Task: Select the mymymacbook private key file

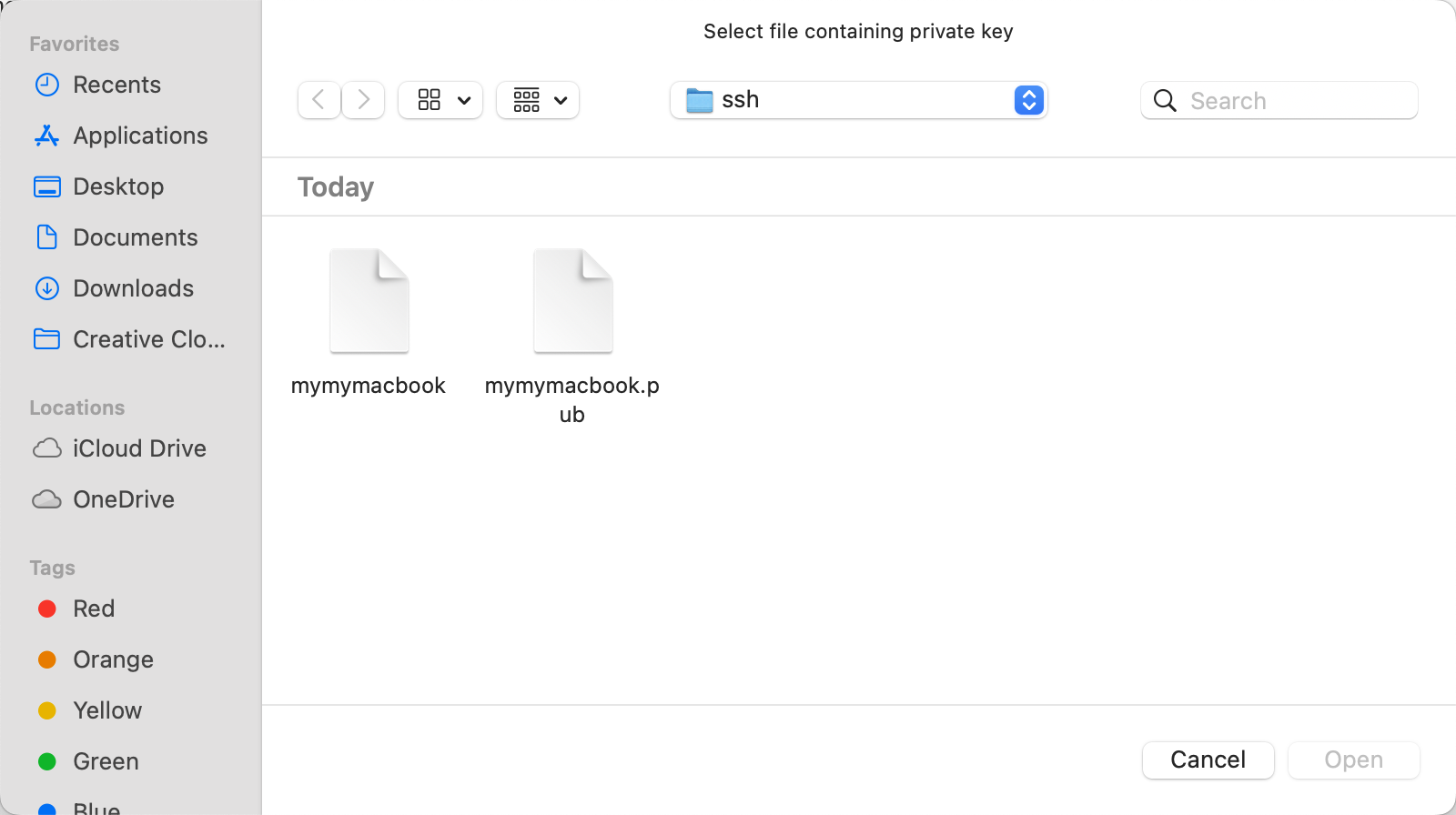Action: click(x=369, y=302)
